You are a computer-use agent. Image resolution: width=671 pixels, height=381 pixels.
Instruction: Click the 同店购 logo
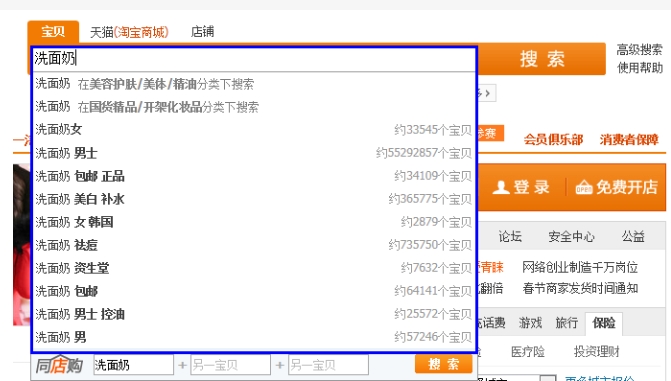[x=59, y=365]
